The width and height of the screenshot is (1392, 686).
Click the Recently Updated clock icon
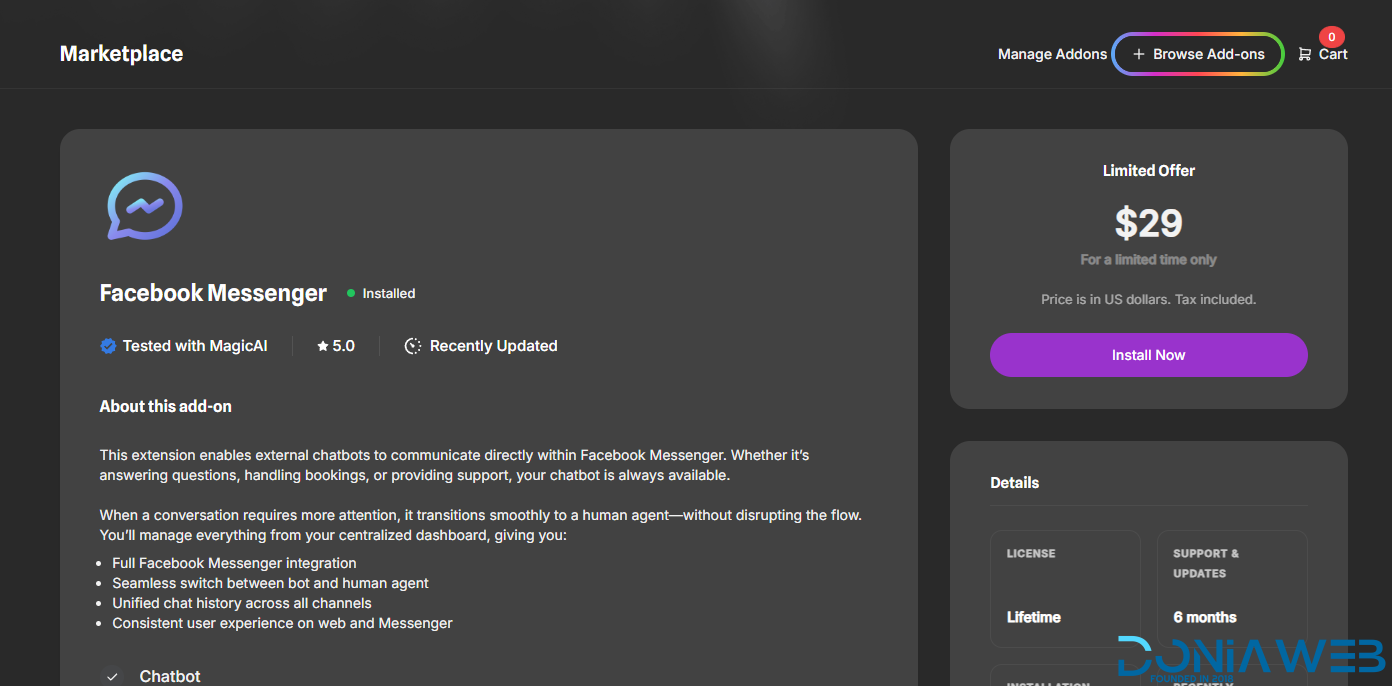[x=413, y=346]
